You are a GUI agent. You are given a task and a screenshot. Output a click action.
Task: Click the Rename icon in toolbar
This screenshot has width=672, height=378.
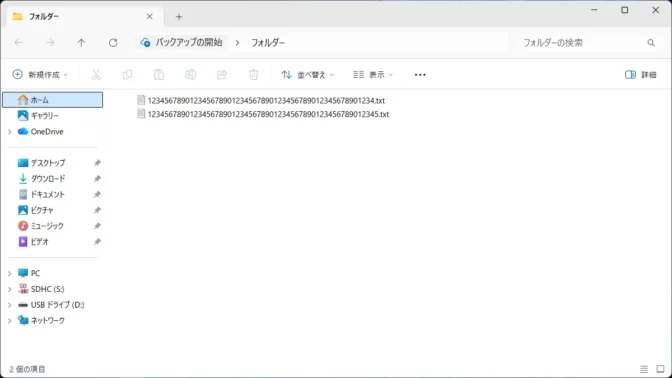coord(190,75)
